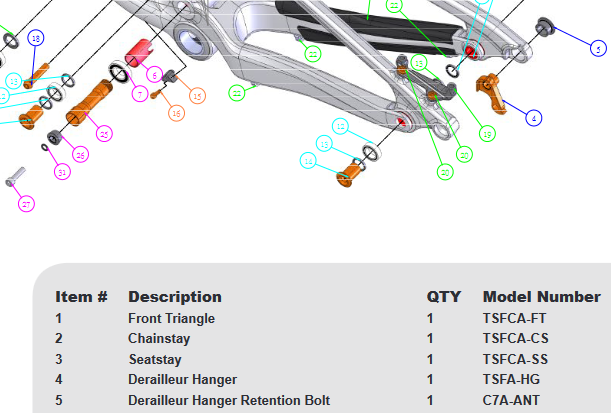Click the blue callout bubble numbered 18
This screenshot has width=611, height=413.
click(36, 38)
